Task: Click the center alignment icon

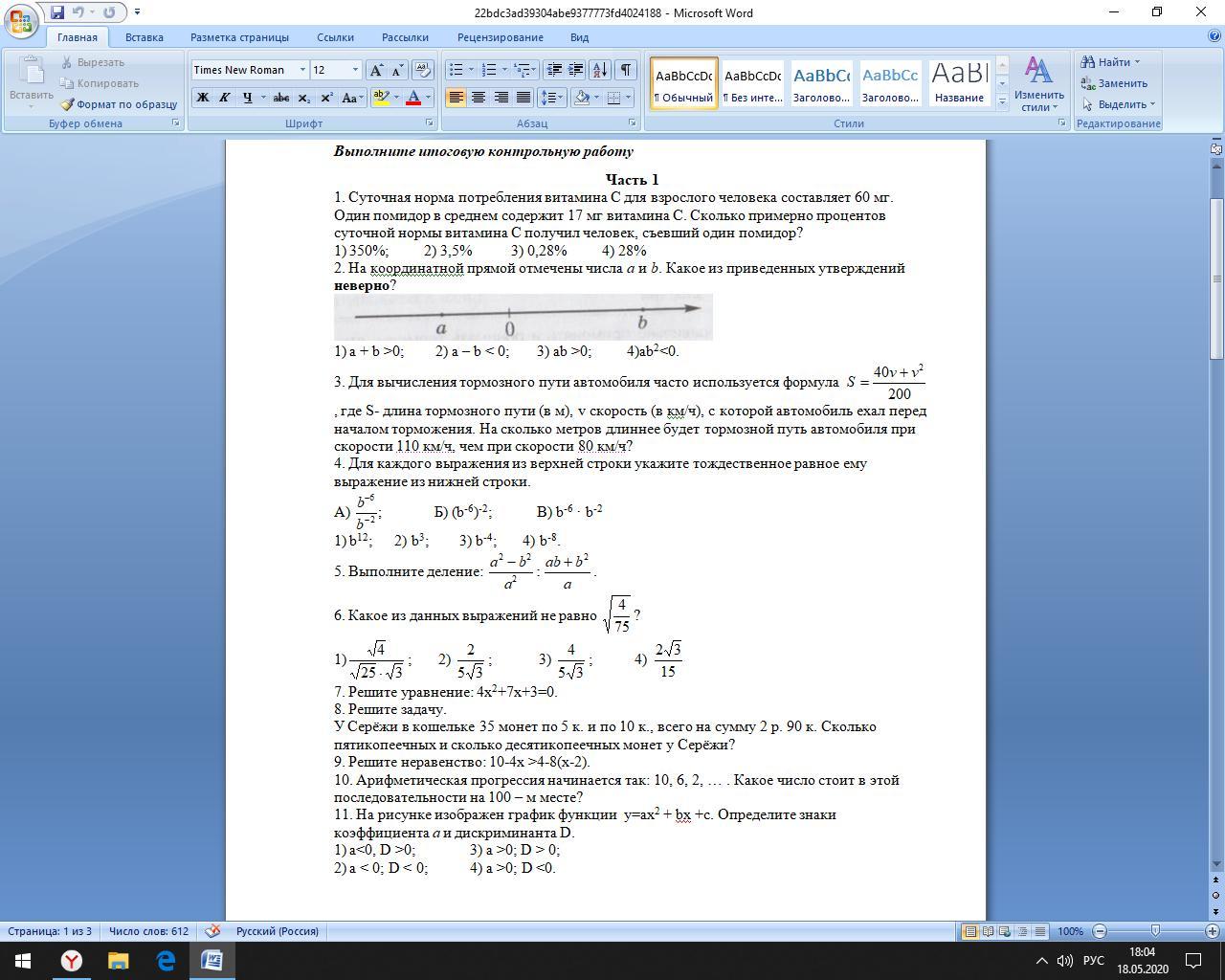Action: (x=478, y=98)
